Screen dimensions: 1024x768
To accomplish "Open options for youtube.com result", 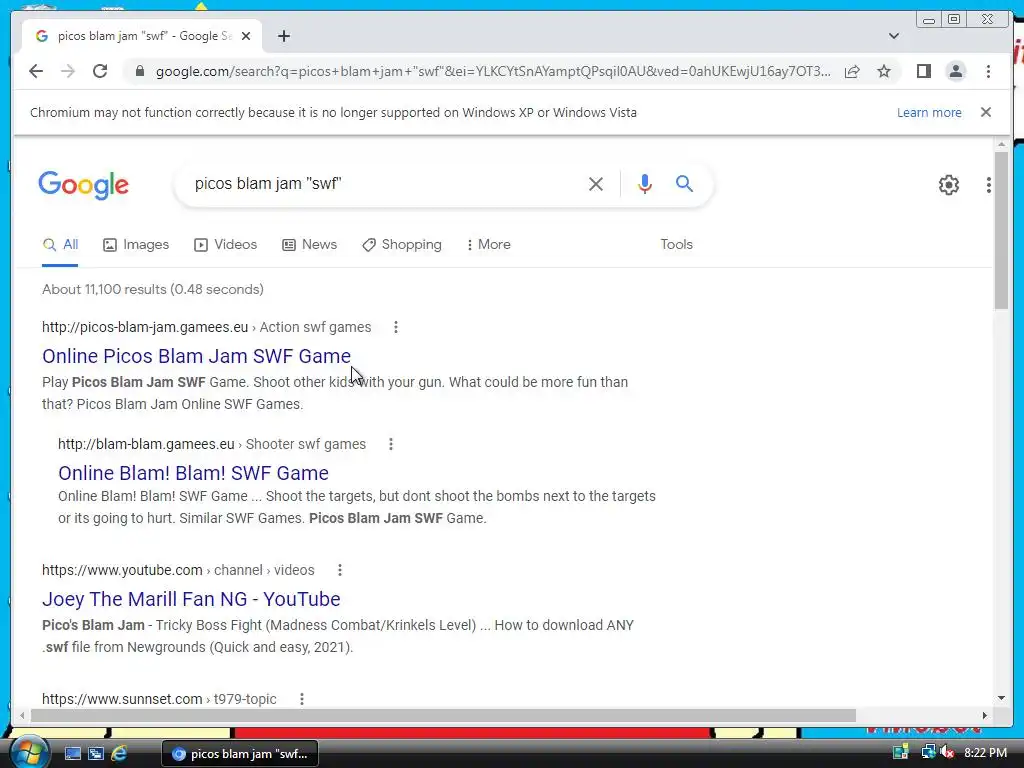I will click(x=340, y=570).
